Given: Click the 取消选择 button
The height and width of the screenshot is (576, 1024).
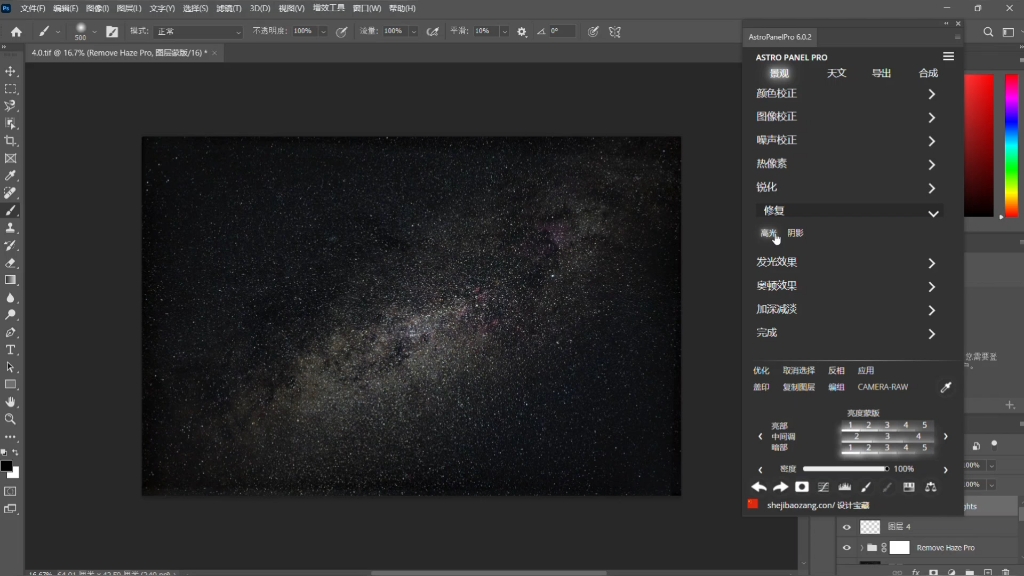Looking at the screenshot, I should (799, 370).
